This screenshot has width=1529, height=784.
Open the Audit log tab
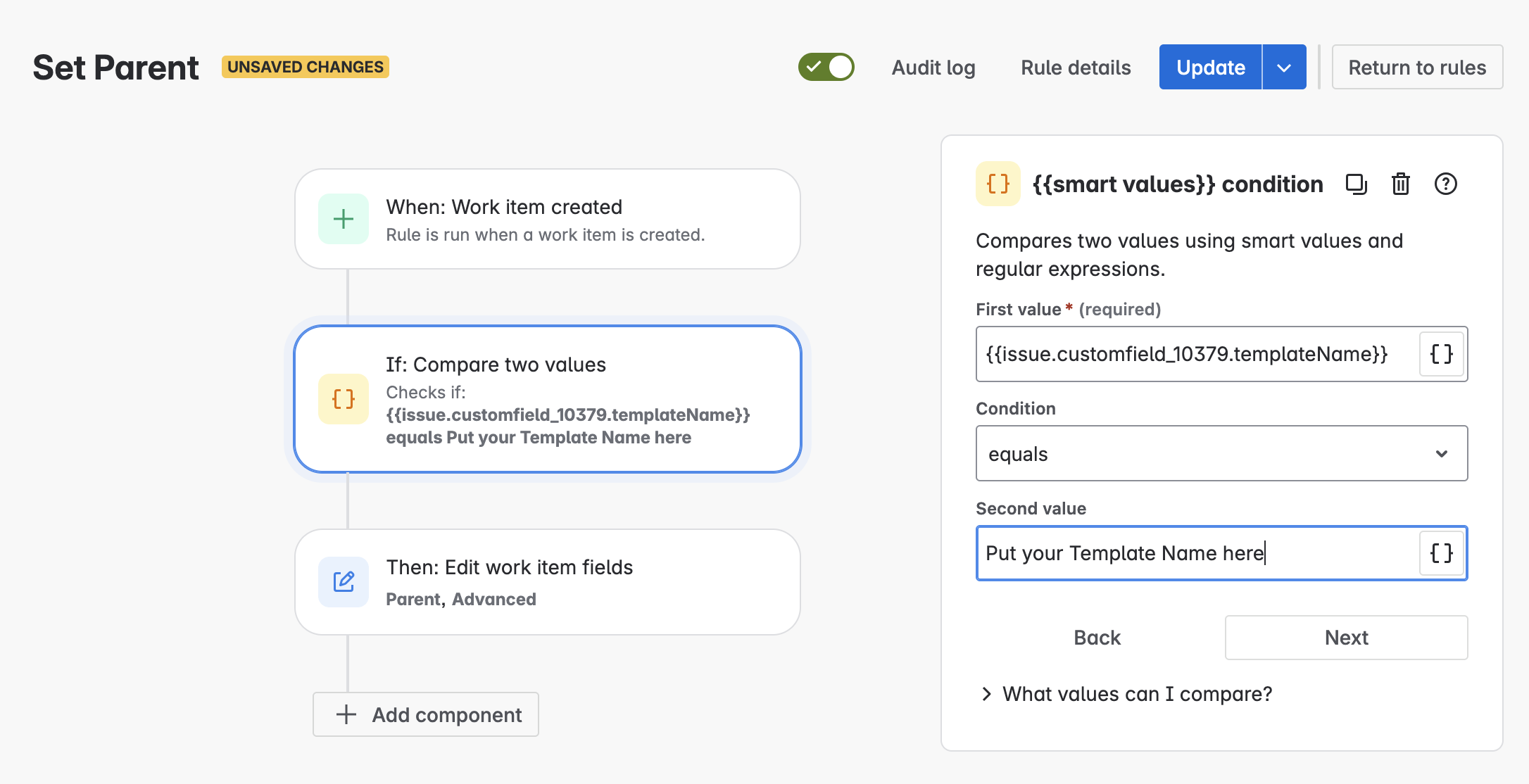point(933,68)
